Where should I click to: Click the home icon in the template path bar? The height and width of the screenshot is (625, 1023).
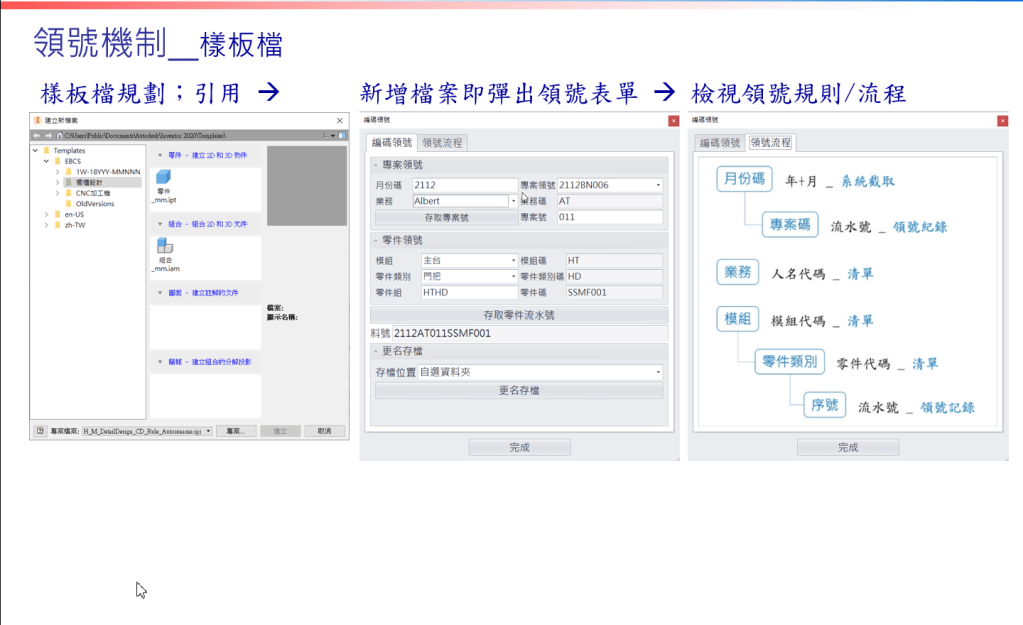pos(59,134)
